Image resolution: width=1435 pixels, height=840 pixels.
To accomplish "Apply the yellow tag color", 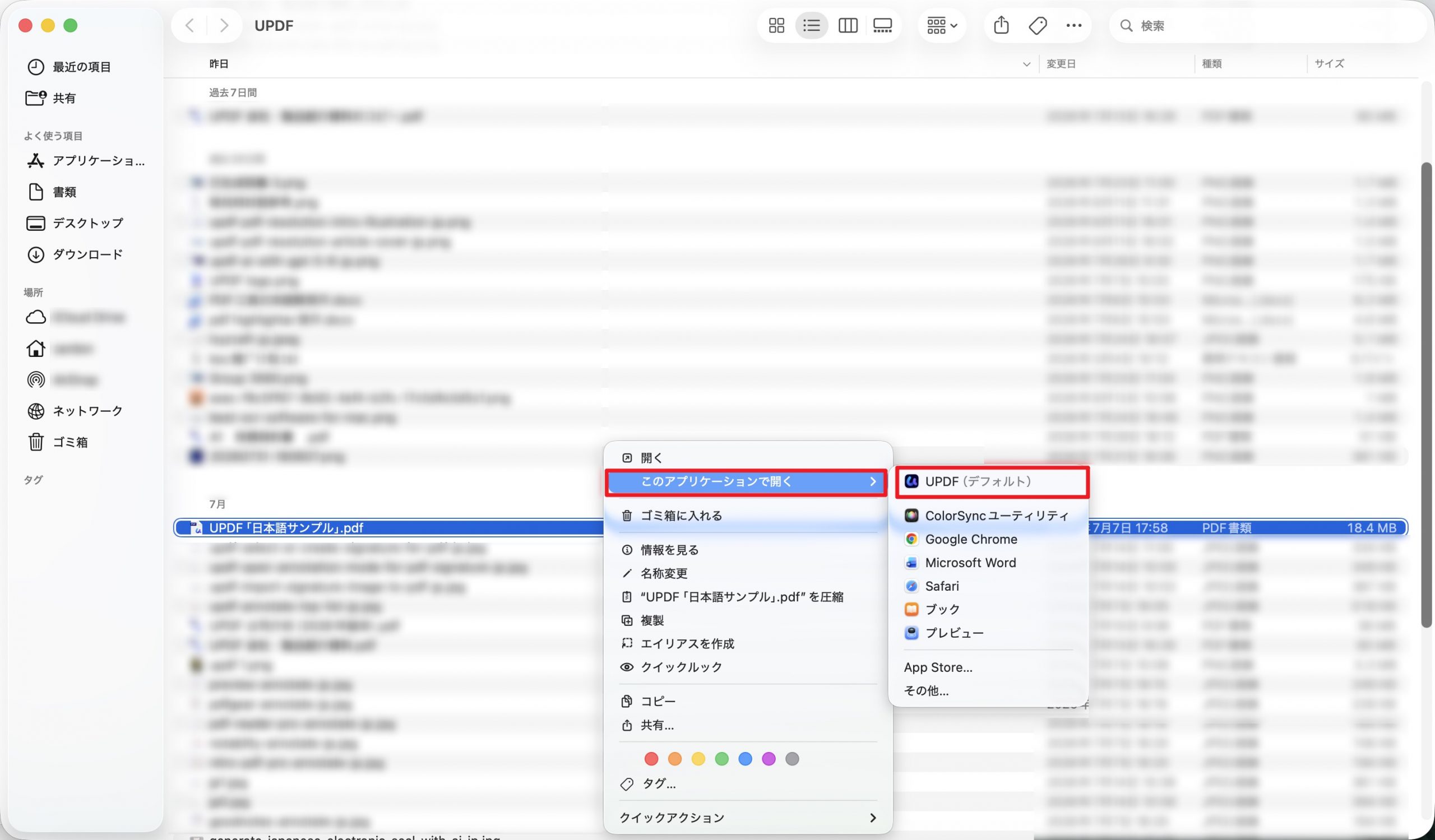I will [698, 759].
